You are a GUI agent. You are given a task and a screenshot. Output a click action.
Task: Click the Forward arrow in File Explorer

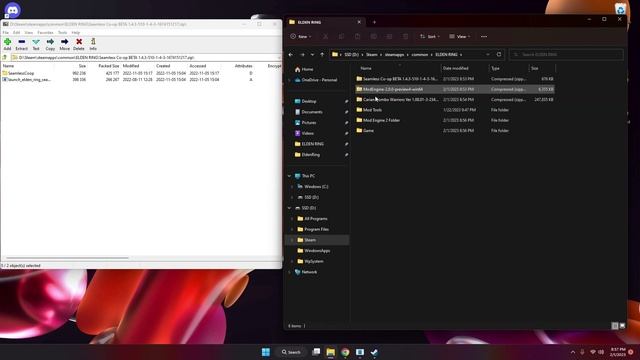(x=302, y=54)
